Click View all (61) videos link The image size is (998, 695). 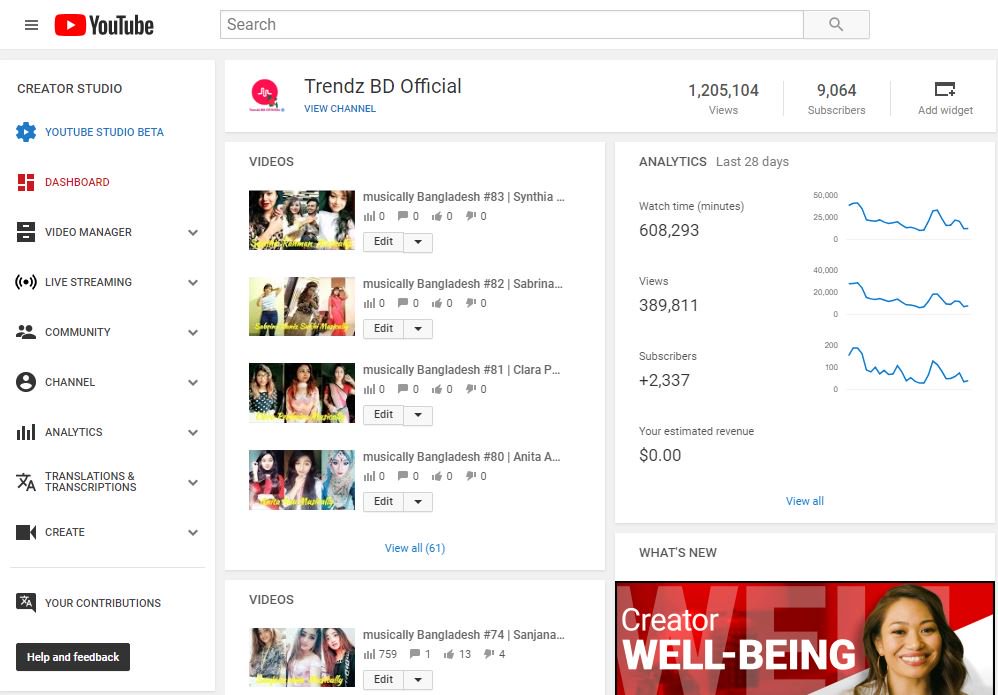click(x=415, y=548)
